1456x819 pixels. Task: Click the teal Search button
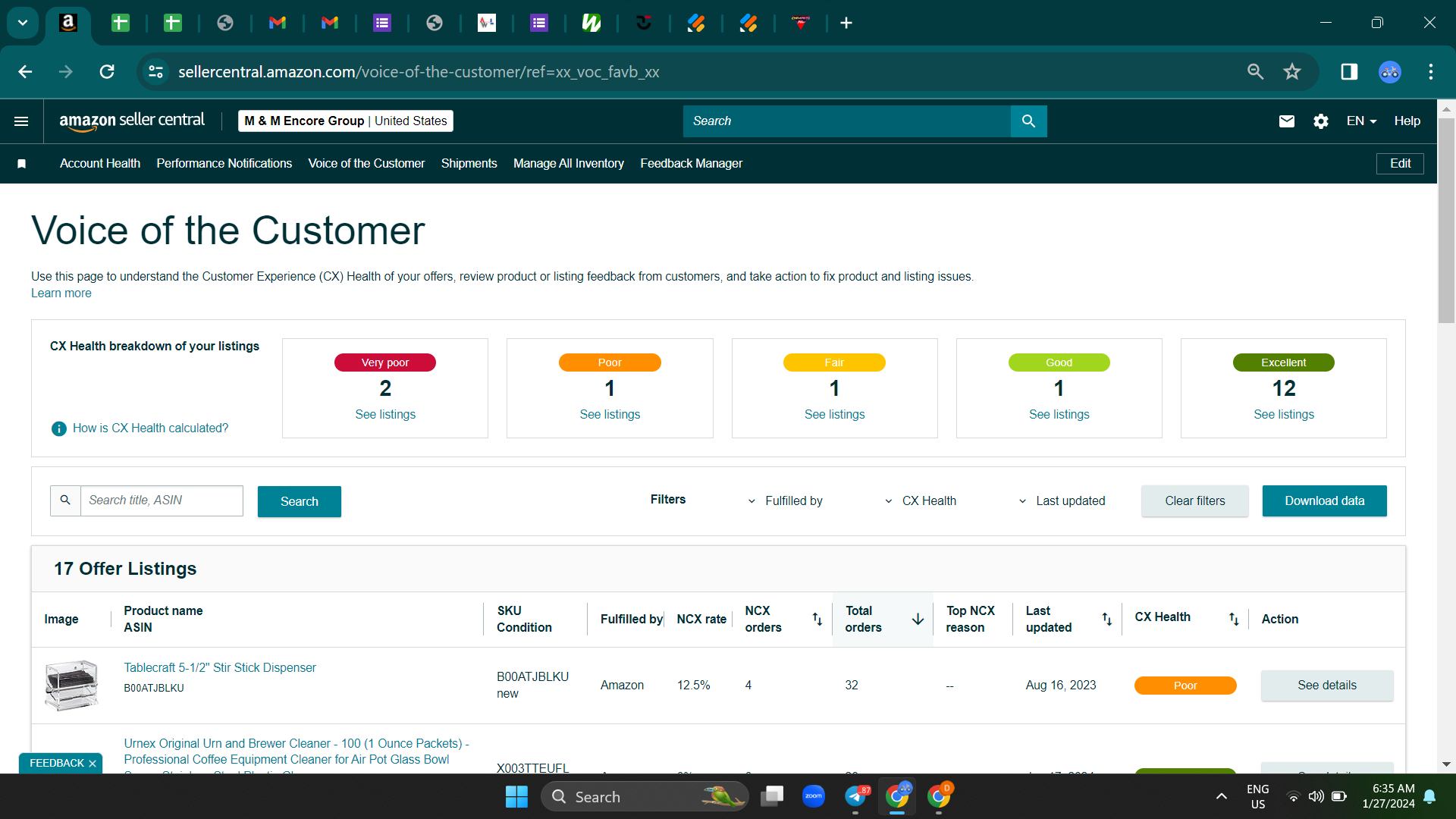tap(300, 501)
